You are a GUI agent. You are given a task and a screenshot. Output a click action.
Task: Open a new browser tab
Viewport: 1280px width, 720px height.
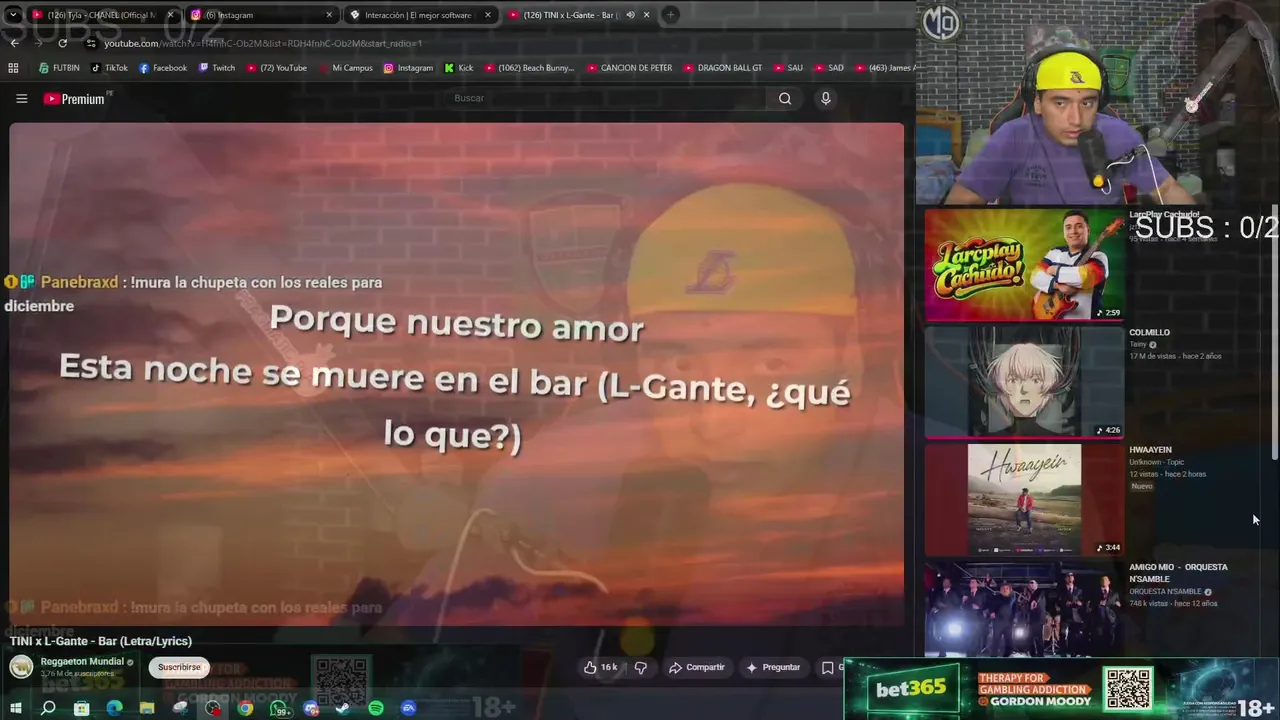click(x=671, y=15)
